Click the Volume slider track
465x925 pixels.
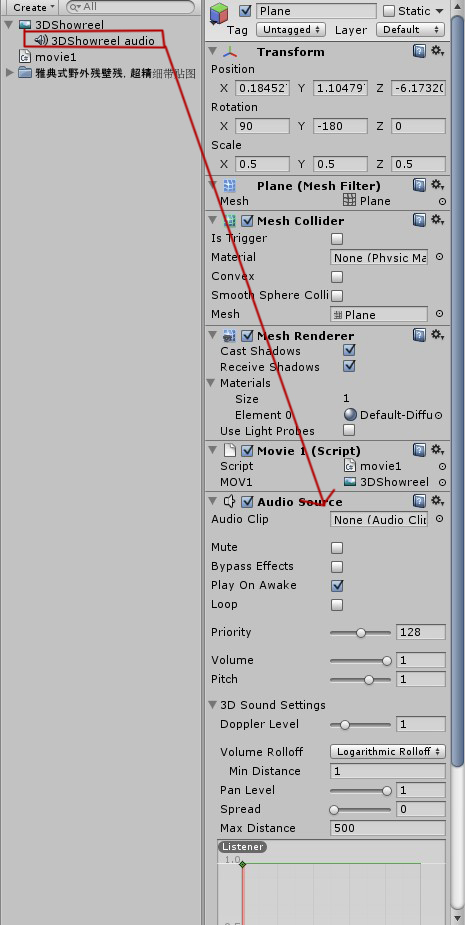coord(360,660)
